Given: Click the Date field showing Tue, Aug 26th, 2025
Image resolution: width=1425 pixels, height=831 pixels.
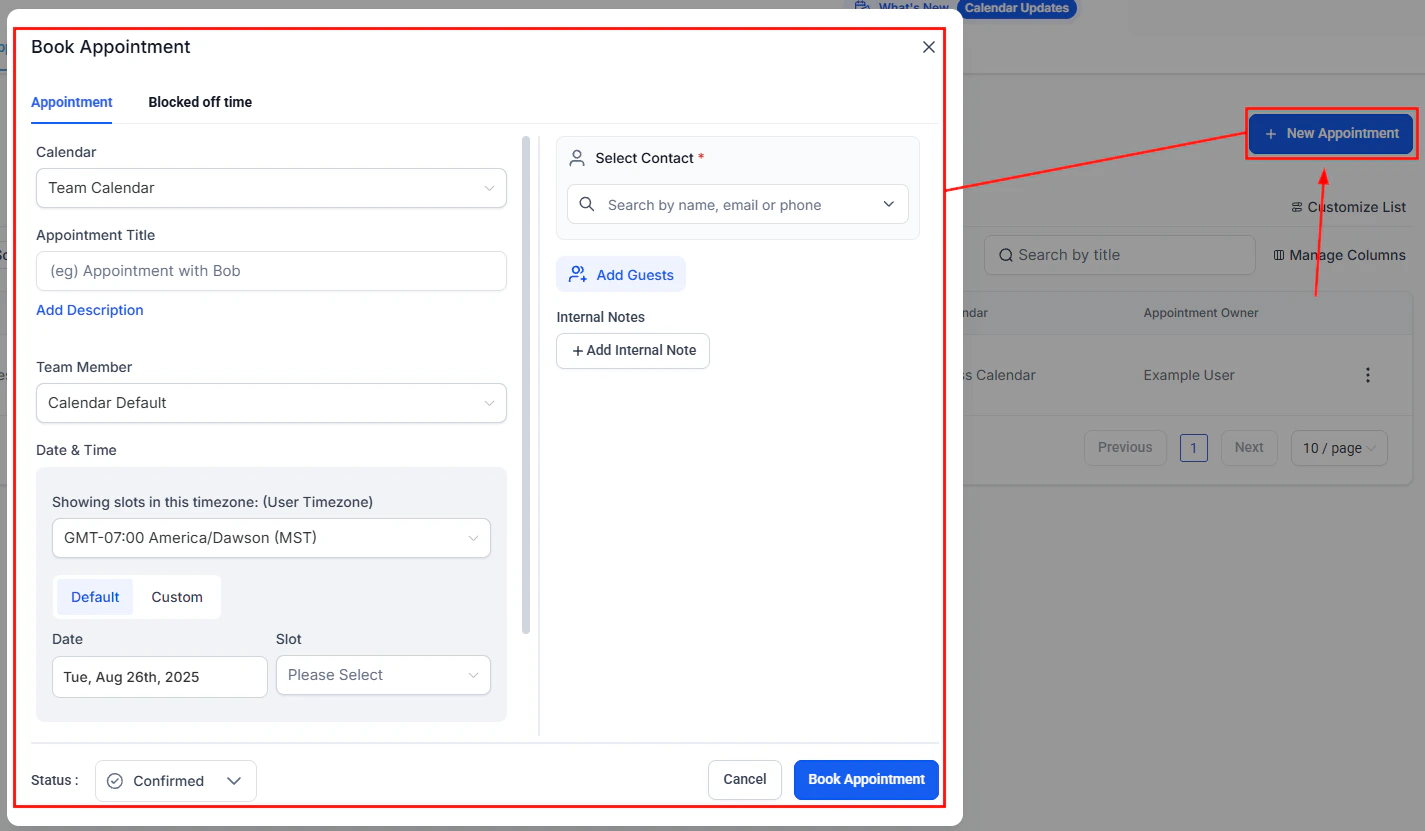Looking at the screenshot, I should click(x=159, y=677).
